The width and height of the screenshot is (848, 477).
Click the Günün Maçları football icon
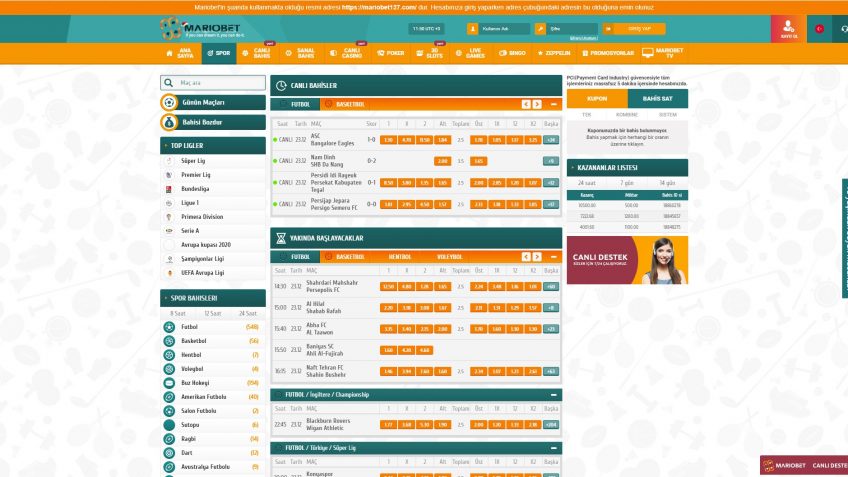coord(169,102)
